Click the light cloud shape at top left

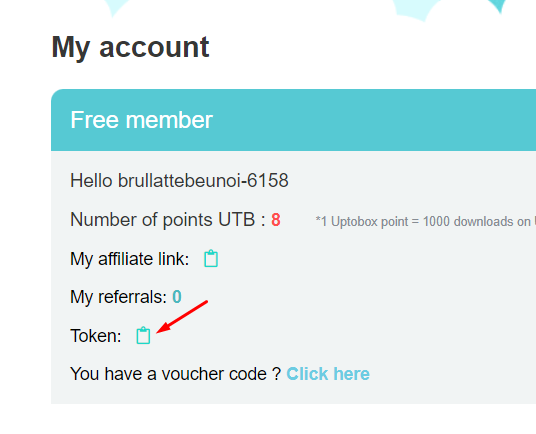click(x=117, y=8)
